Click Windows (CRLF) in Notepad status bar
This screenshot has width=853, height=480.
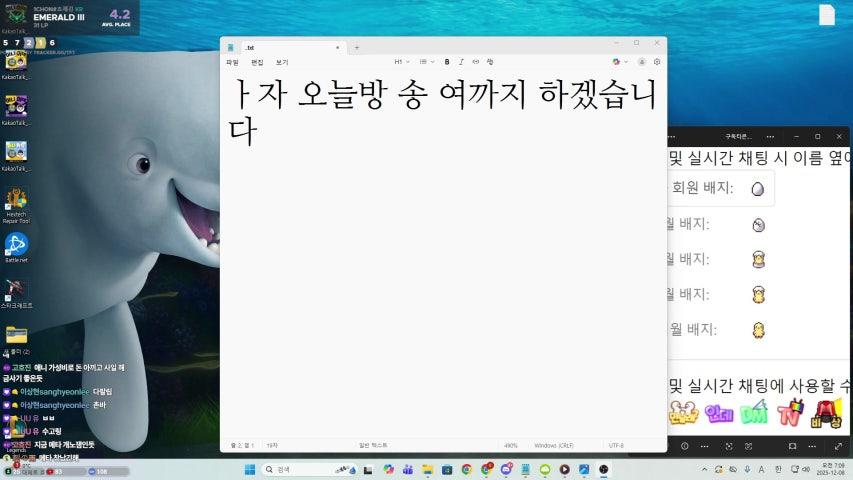click(554, 445)
